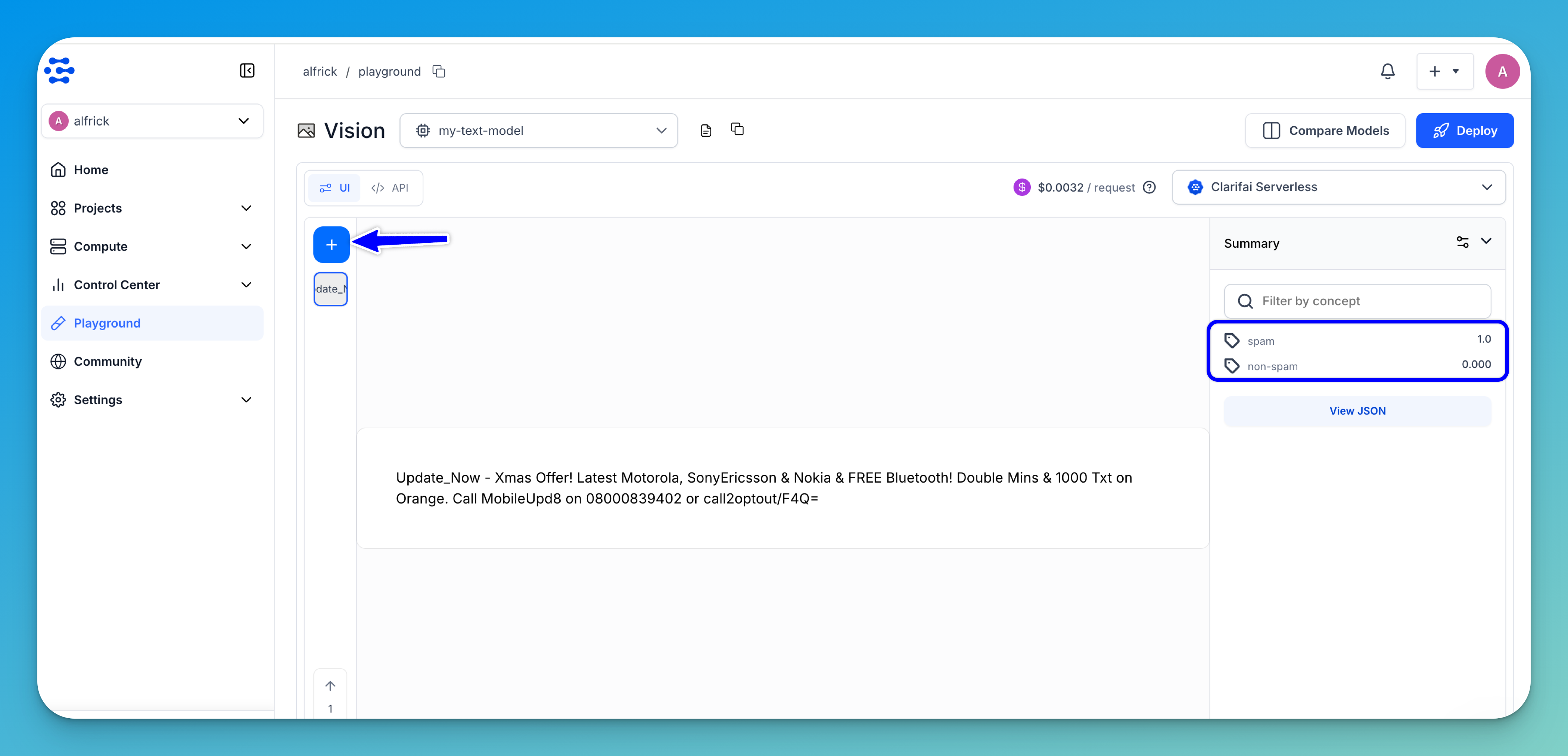Open the Community page in the sidebar

tap(108, 361)
